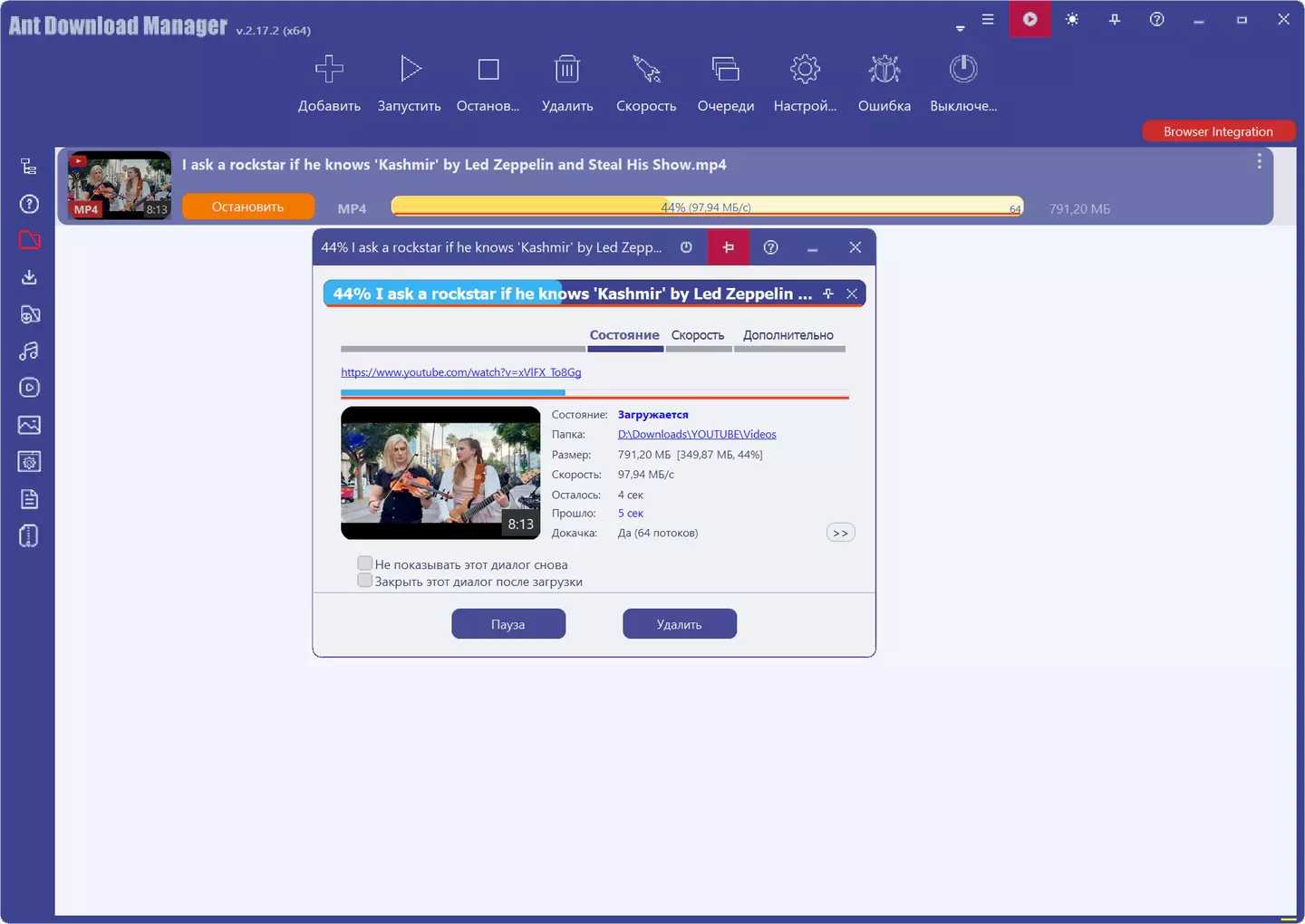Click the Удалить button in the dialog
The height and width of the screenshot is (924, 1305).
(680, 624)
